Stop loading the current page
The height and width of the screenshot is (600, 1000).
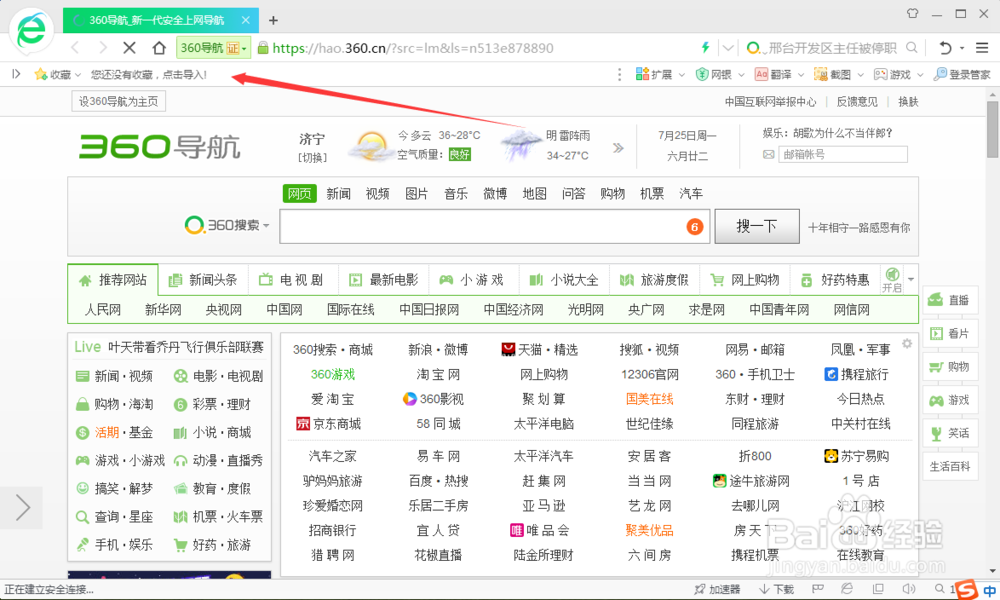(x=129, y=48)
